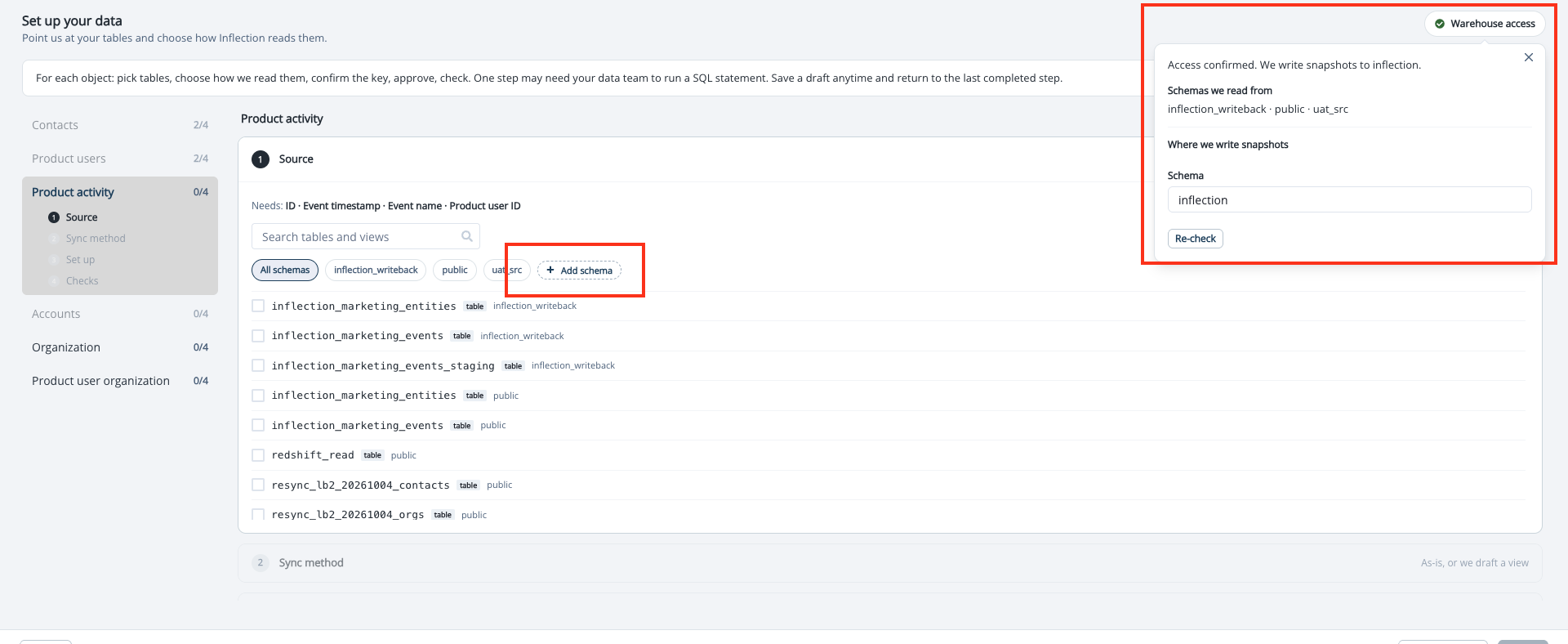Screen dimensions: 1568x644
Task: Click the resync_lb2_20261004_contacts table name
Action: [361, 485]
